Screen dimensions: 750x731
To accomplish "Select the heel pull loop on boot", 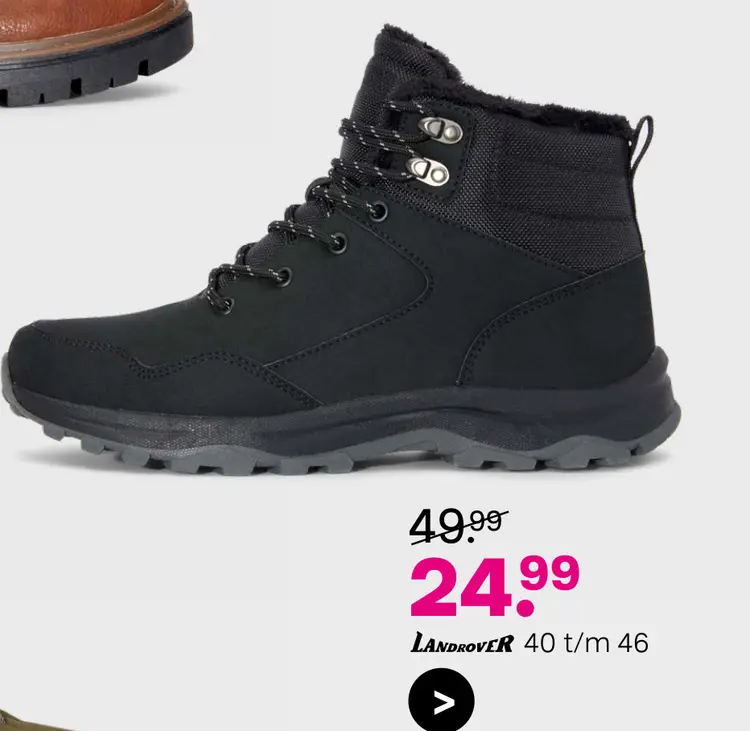I will (x=641, y=144).
